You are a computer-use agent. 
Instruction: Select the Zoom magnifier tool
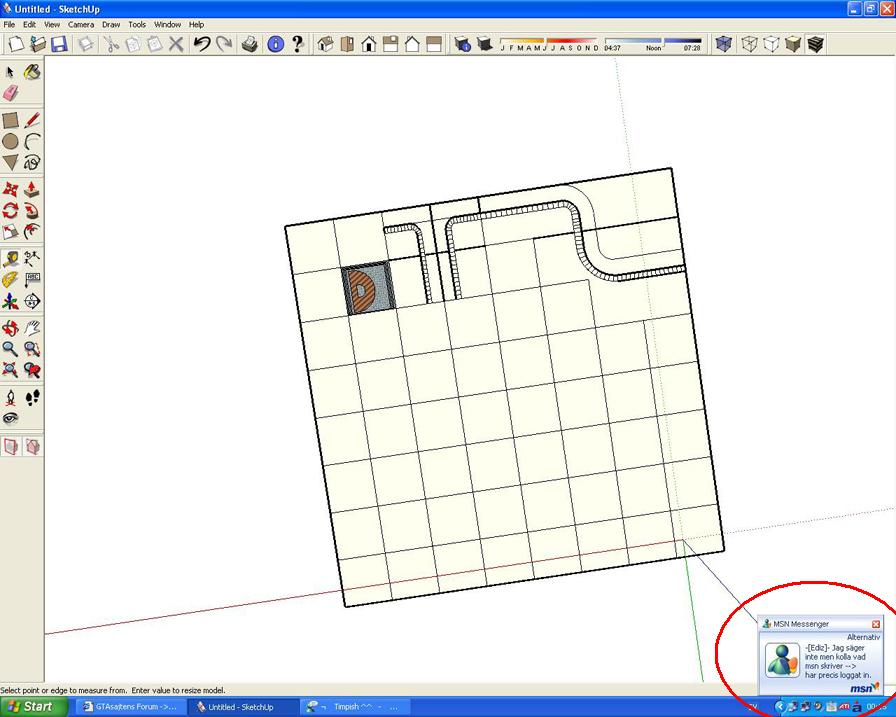[x=10, y=349]
